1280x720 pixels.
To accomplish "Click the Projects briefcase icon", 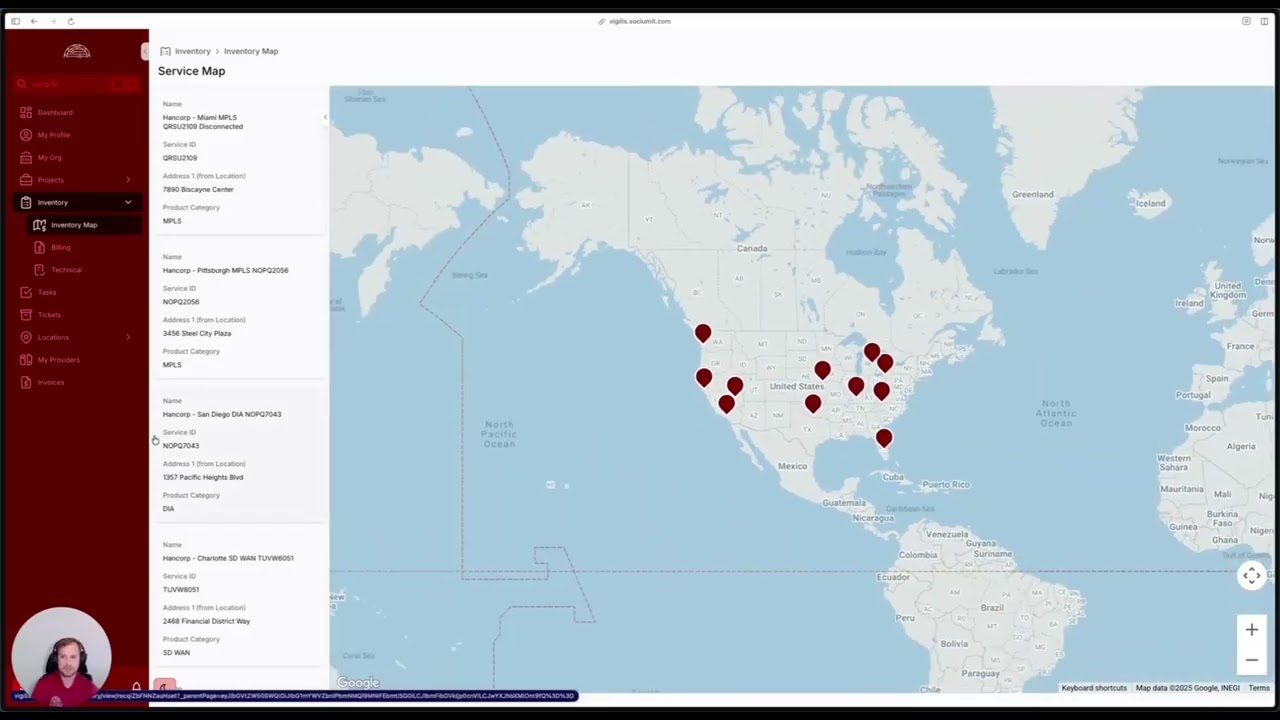I will pos(26,180).
